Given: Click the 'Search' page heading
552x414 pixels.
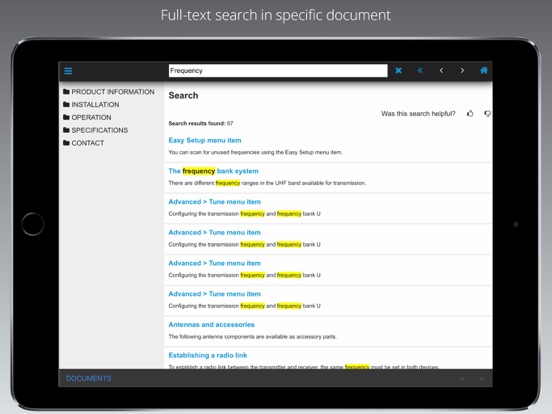Looking at the screenshot, I should click(183, 95).
